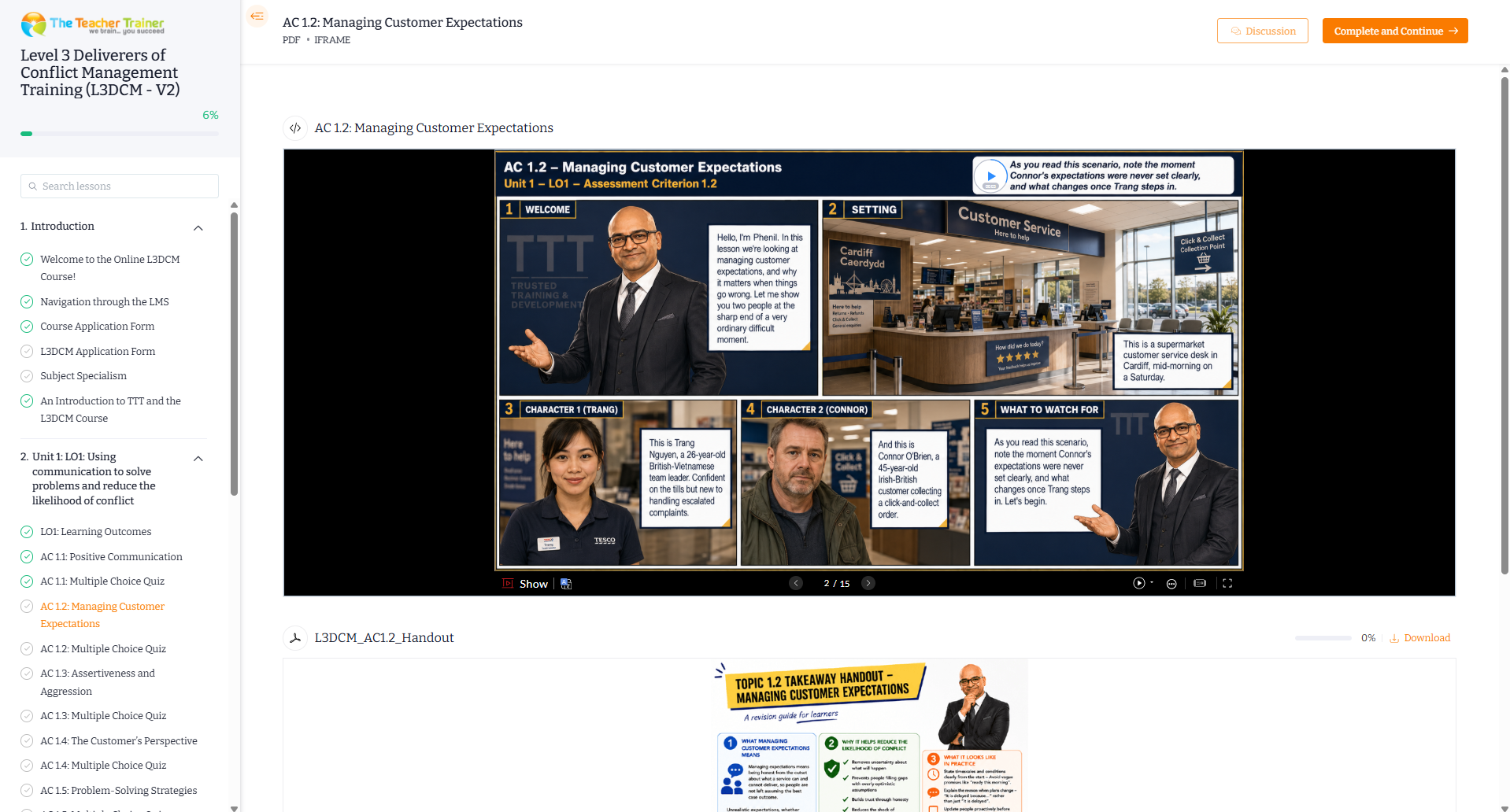Click the sidebar vertical scrollbar
The height and width of the screenshot is (812, 1510).
tap(234, 352)
